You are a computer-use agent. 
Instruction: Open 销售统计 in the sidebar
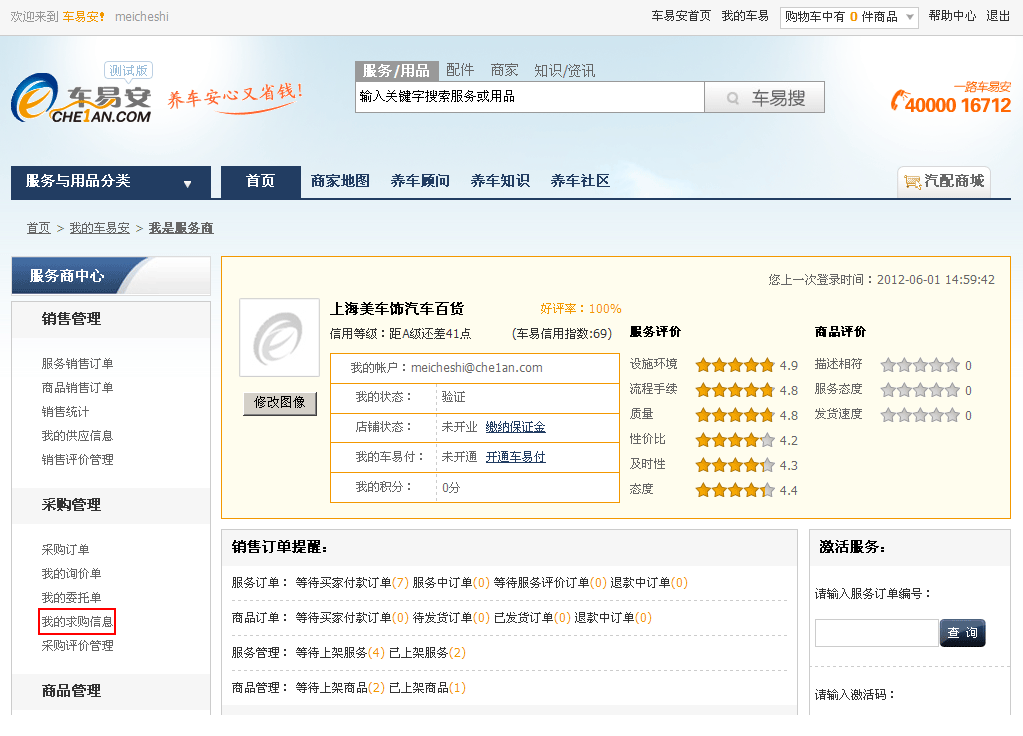pyautogui.click(x=65, y=412)
